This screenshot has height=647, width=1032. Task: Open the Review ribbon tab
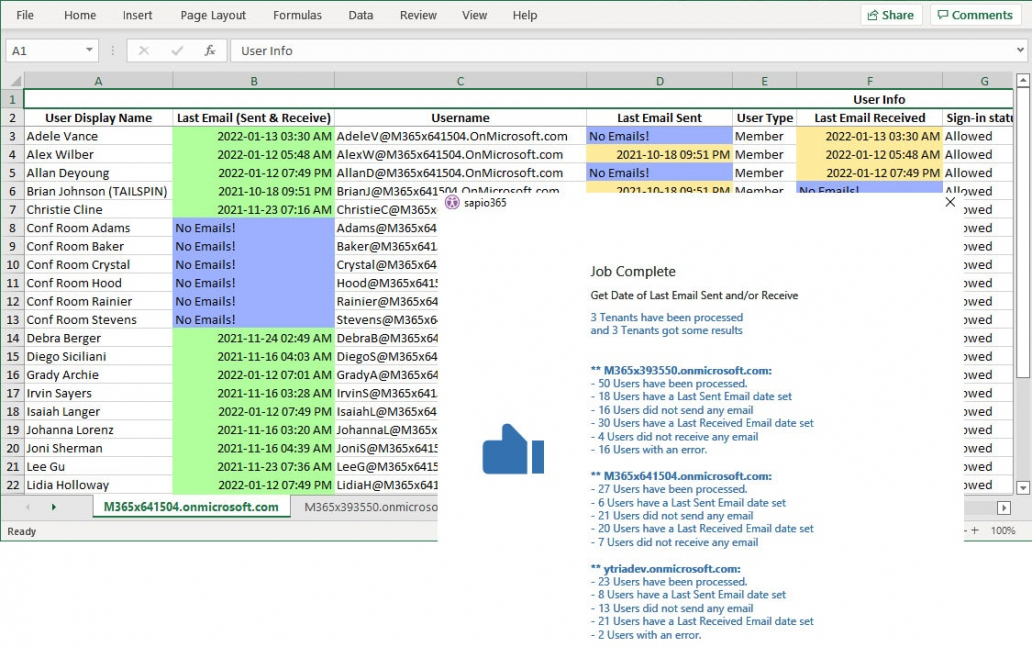418,15
